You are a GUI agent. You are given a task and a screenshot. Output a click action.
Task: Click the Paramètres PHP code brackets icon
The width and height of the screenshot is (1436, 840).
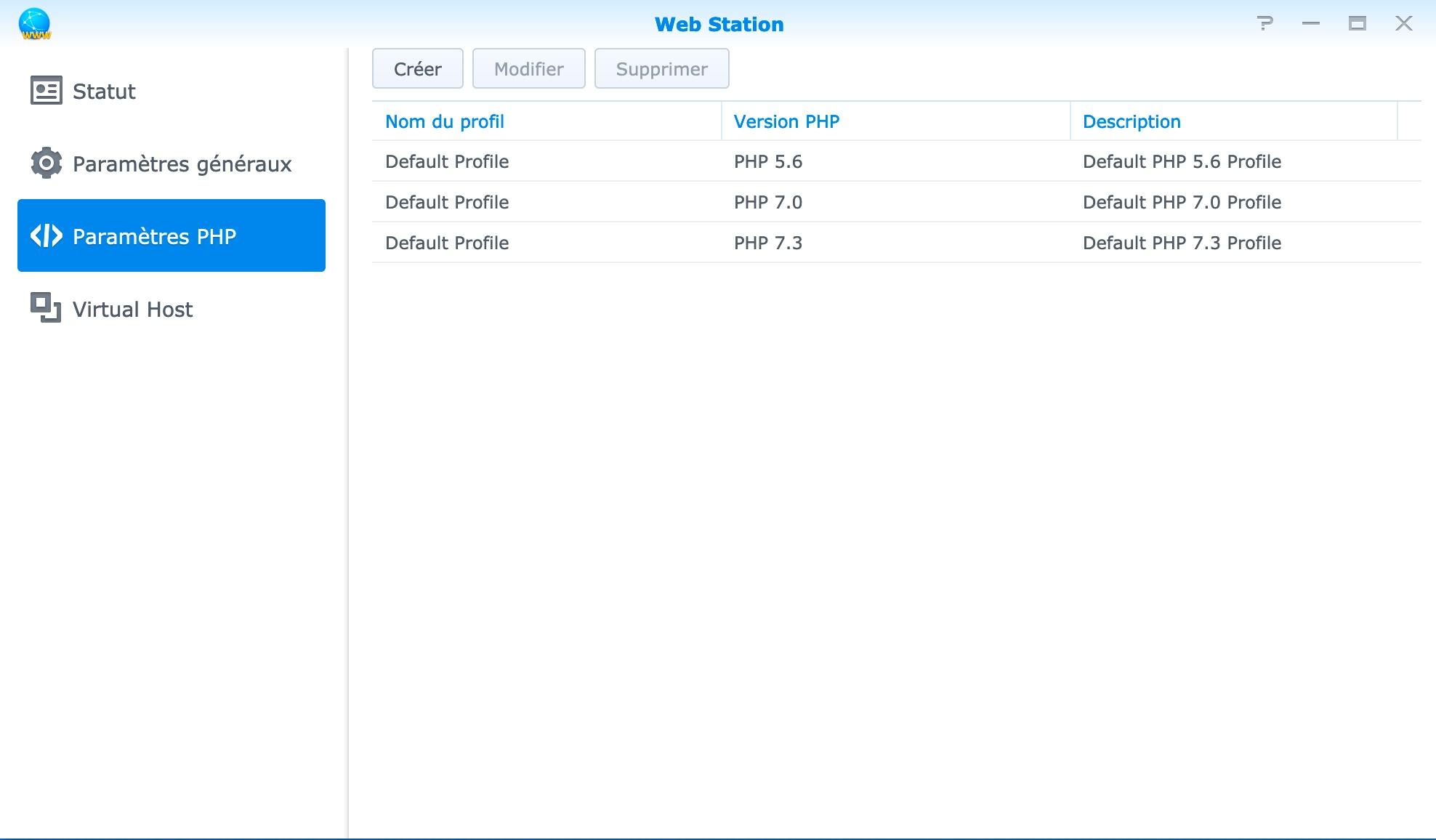pos(46,236)
